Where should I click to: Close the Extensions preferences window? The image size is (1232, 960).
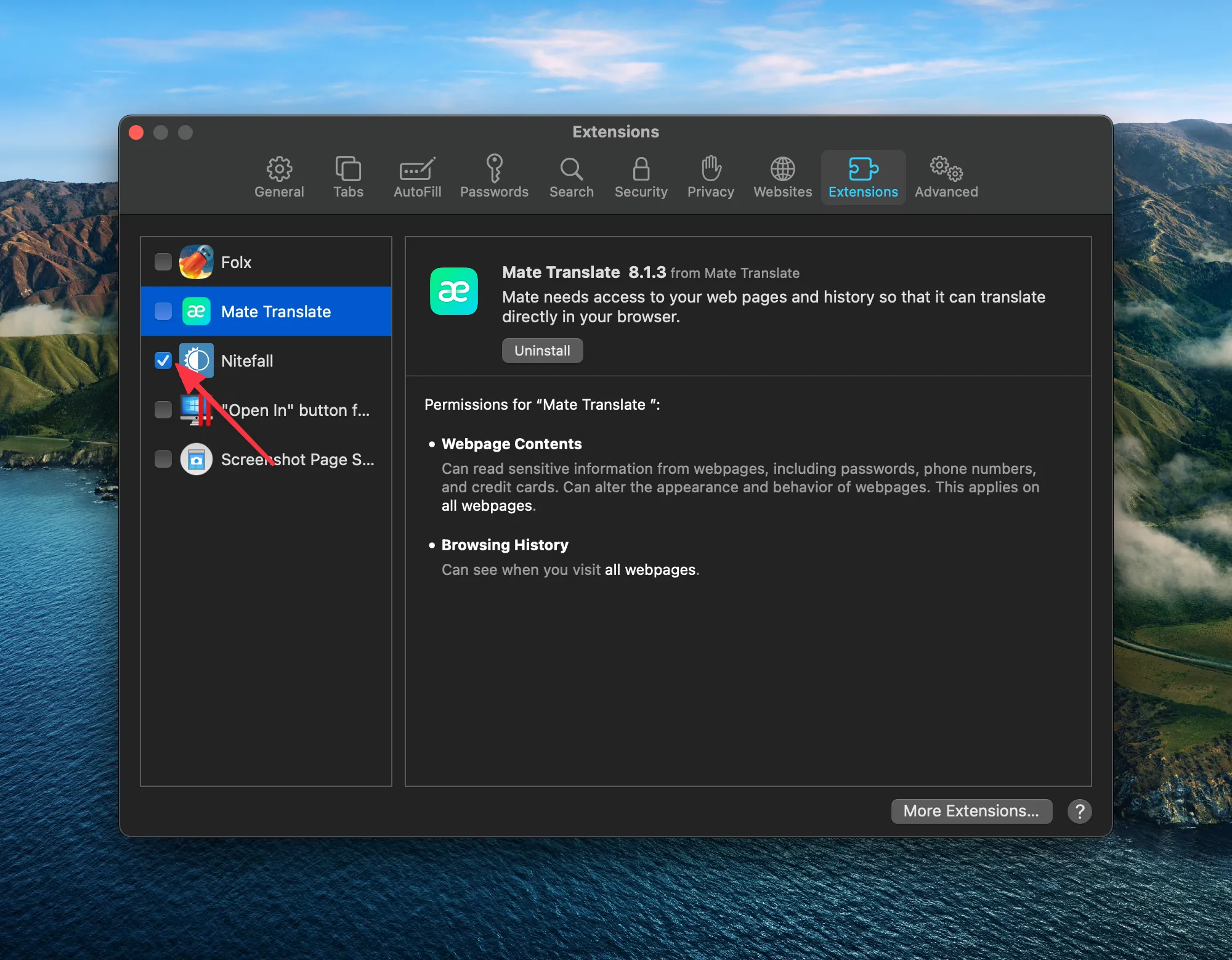click(136, 132)
